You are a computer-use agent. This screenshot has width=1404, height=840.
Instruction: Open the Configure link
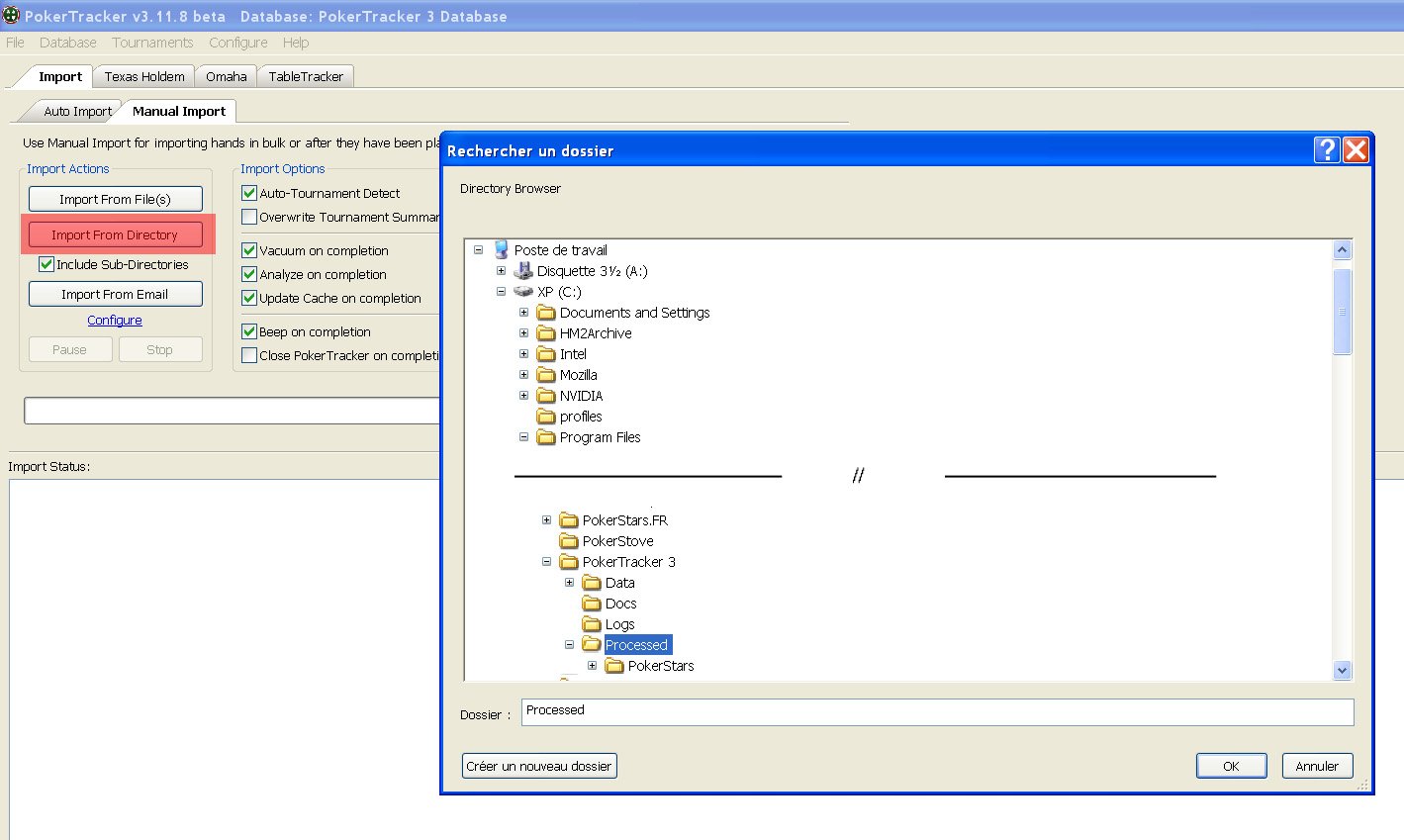115,320
